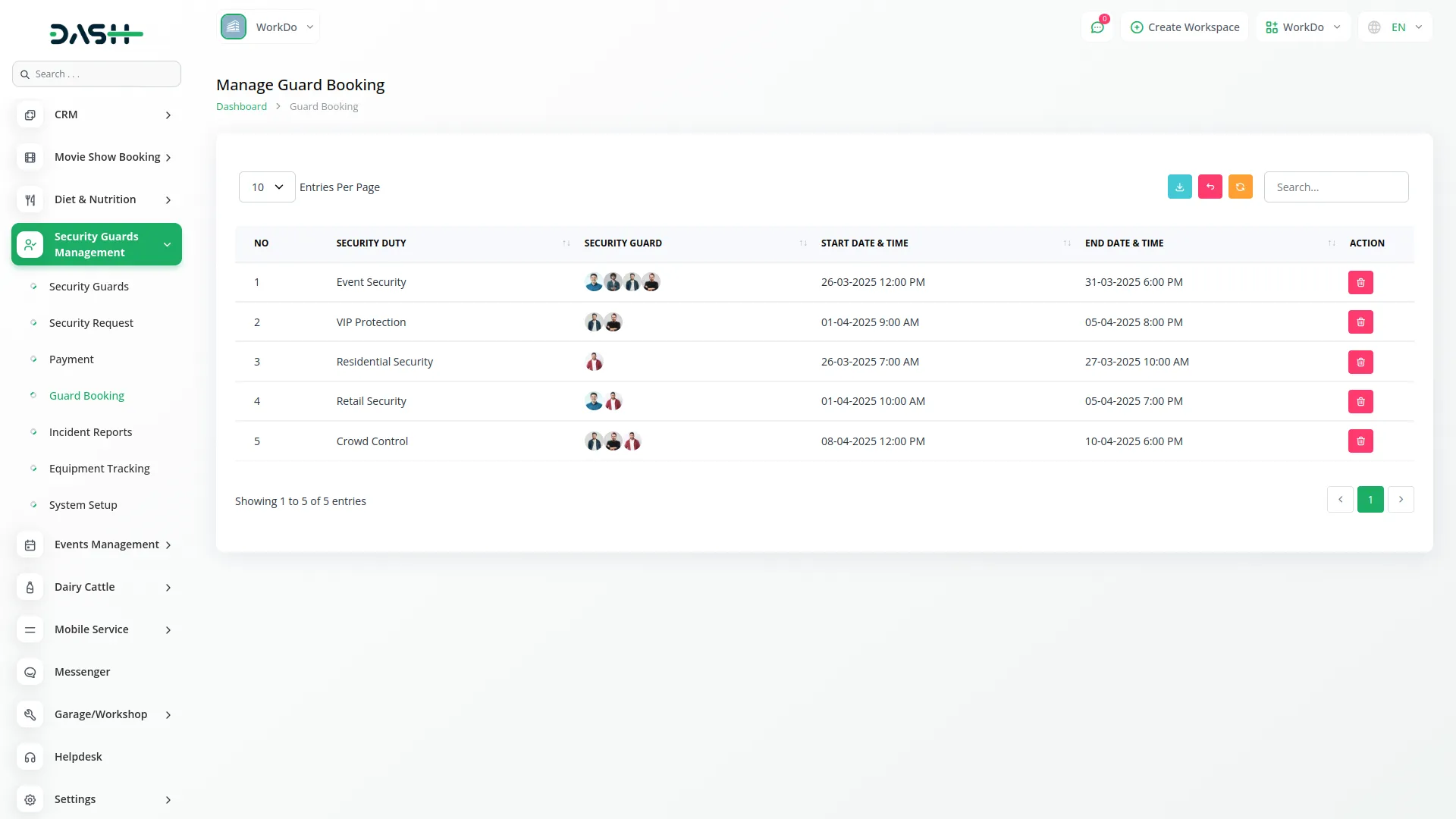The height and width of the screenshot is (819, 1456).
Task: Click the orange reload table icon
Action: 1240,187
